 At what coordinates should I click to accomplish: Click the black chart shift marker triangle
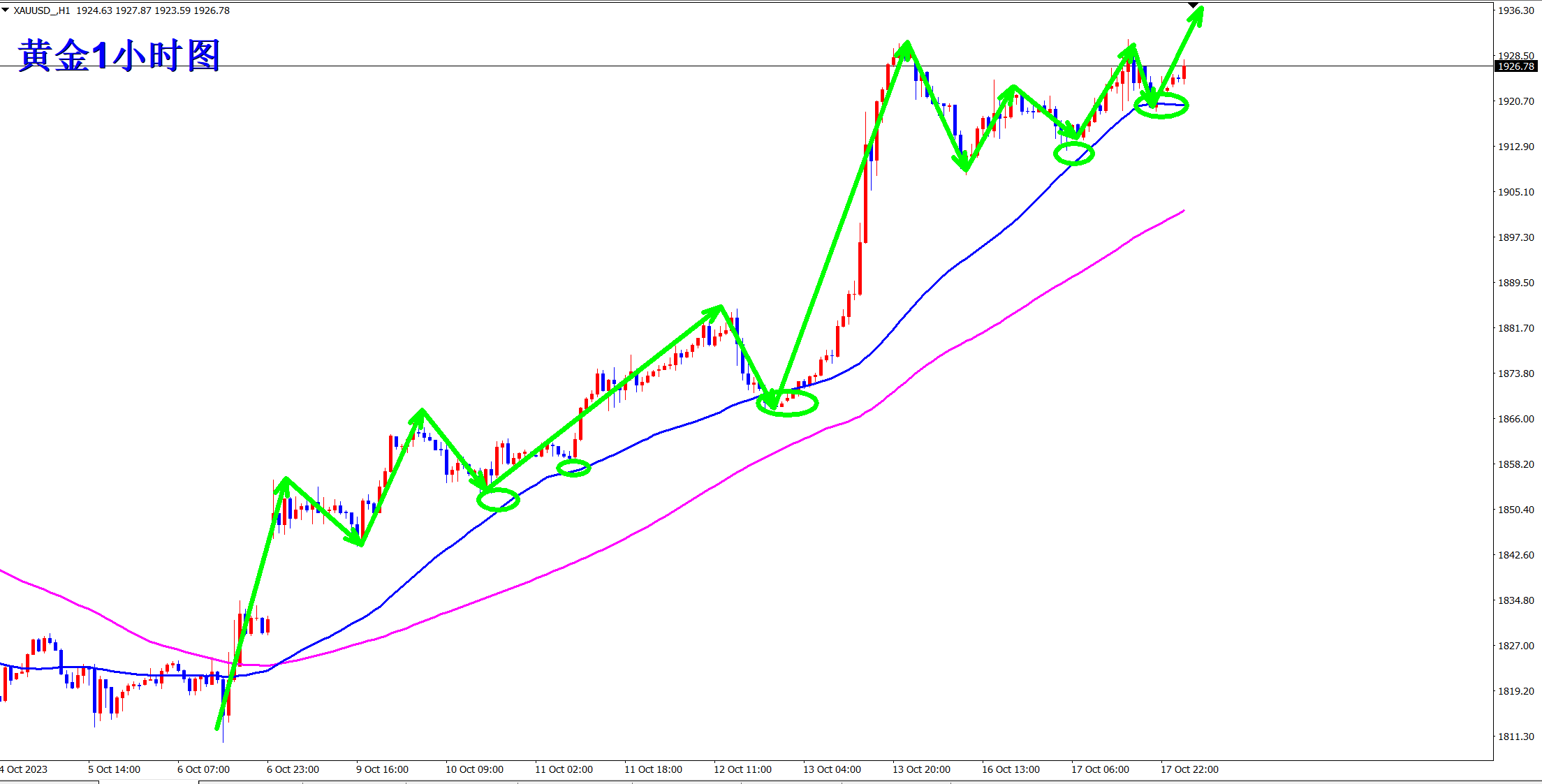1194,6
